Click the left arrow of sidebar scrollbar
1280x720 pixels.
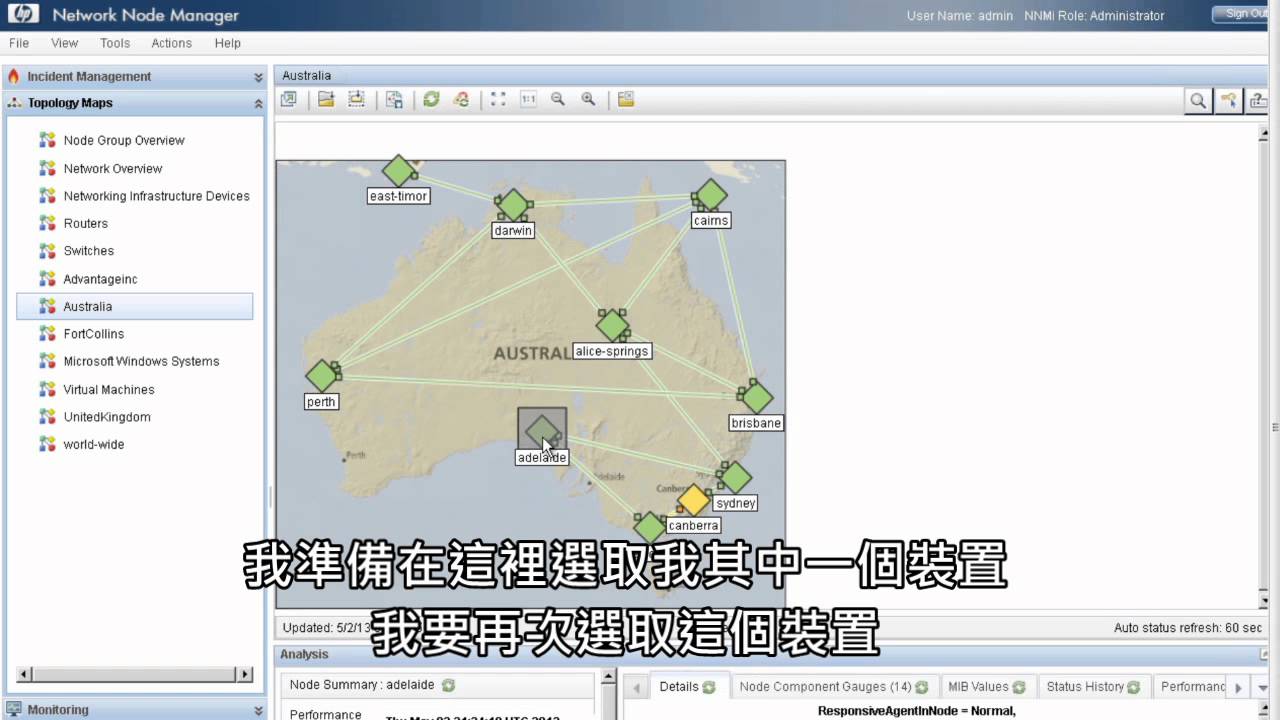click(x=25, y=675)
